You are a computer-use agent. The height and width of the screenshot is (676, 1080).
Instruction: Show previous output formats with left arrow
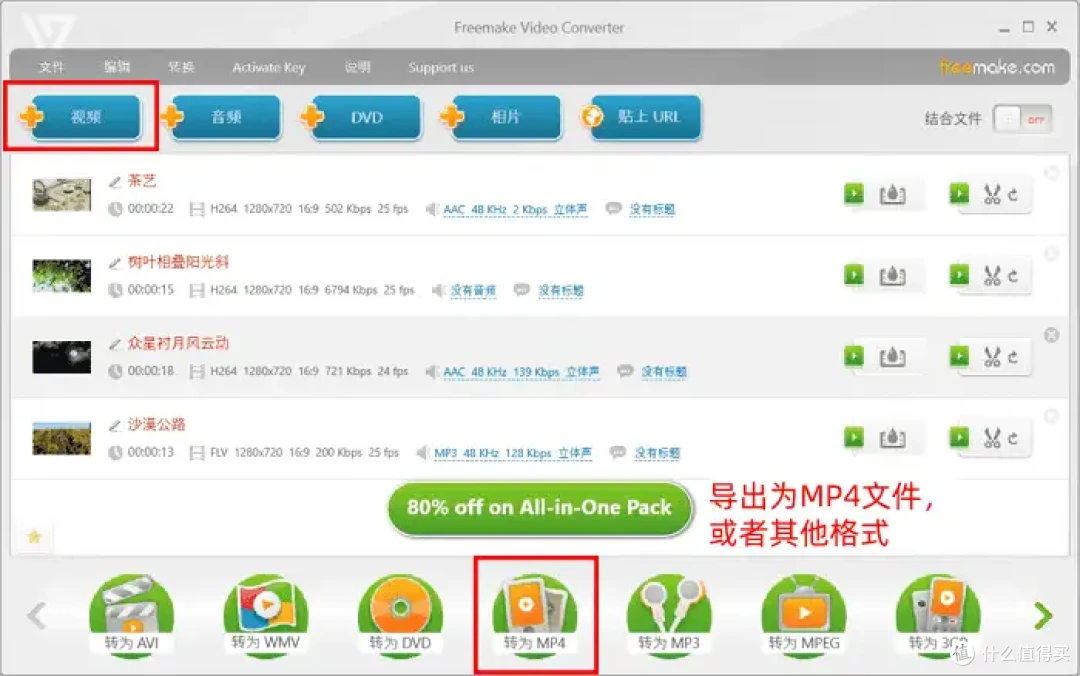37,615
